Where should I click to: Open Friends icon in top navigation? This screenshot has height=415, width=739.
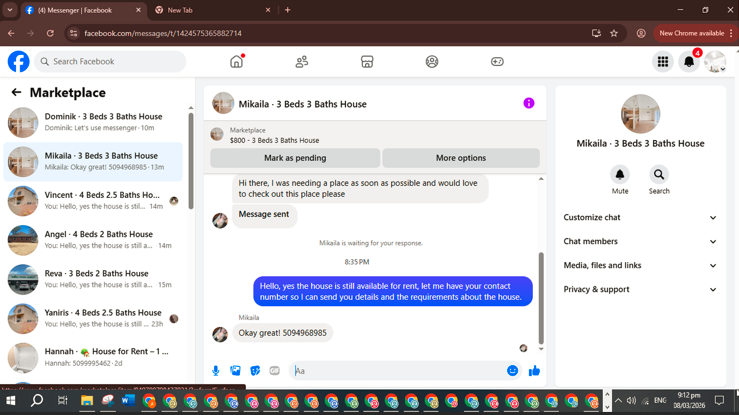(302, 62)
